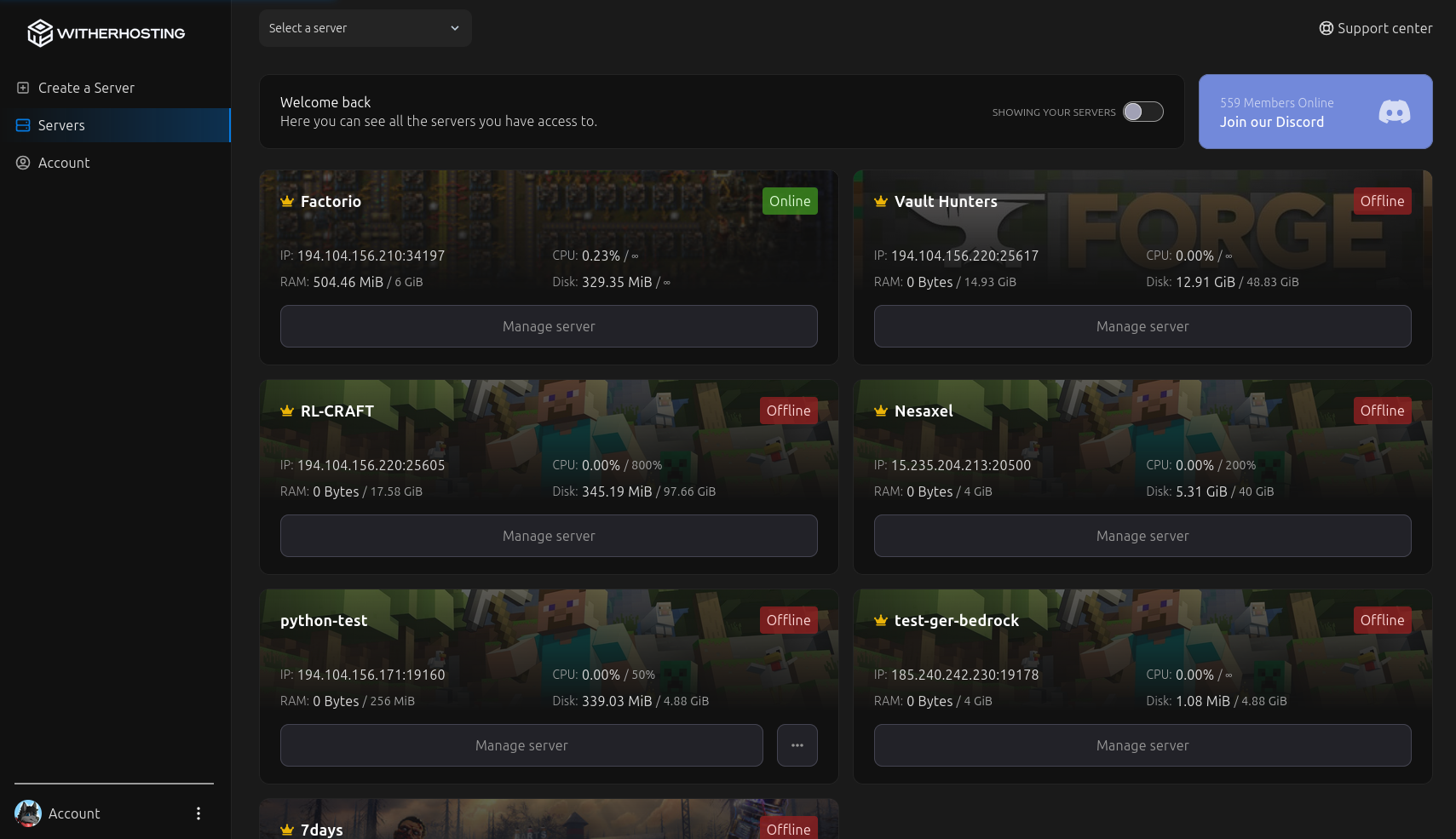
Task: Click the Offline status badge on Vault Hunters
Action: coord(1381,201)
